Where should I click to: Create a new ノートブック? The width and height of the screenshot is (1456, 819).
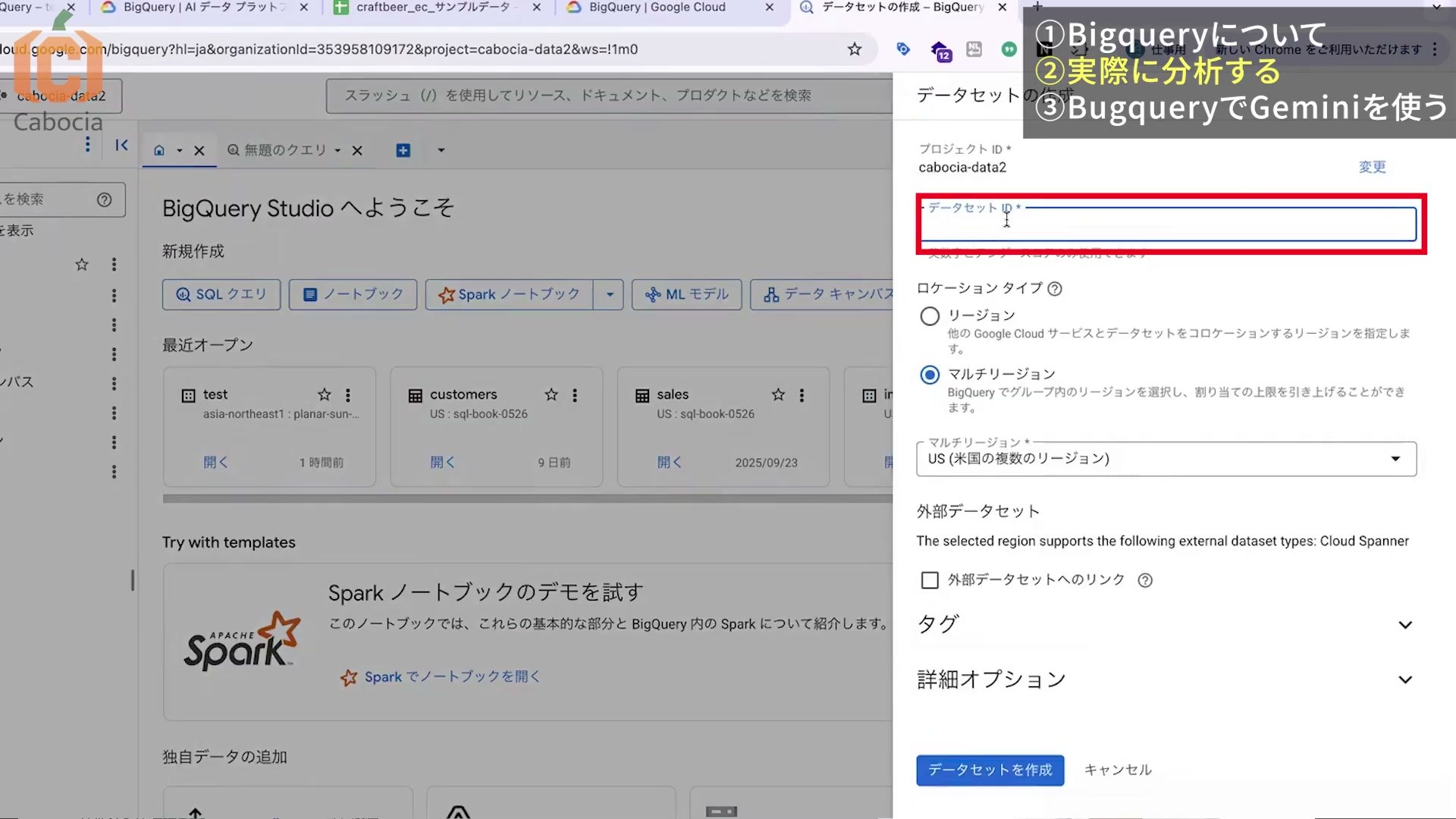(x=353, y=294)
